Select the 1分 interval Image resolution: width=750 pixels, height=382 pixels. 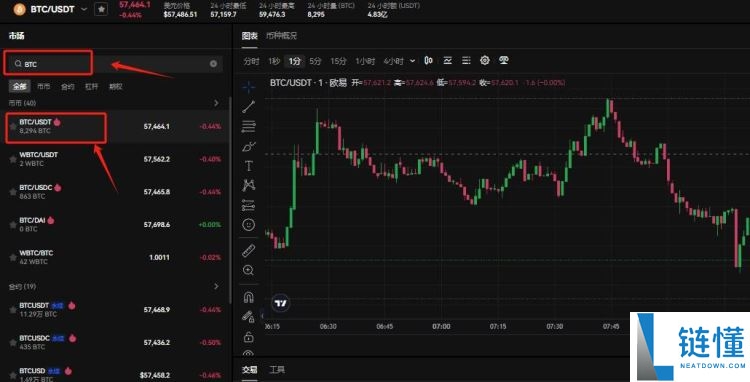click(295, 61)
